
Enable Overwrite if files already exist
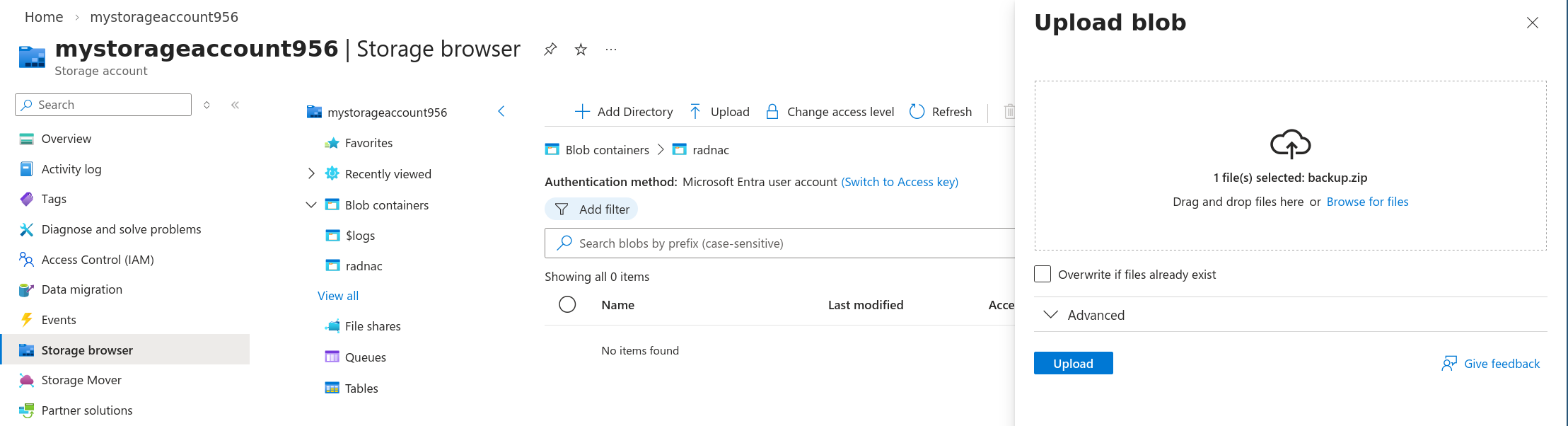[1043, 274]
